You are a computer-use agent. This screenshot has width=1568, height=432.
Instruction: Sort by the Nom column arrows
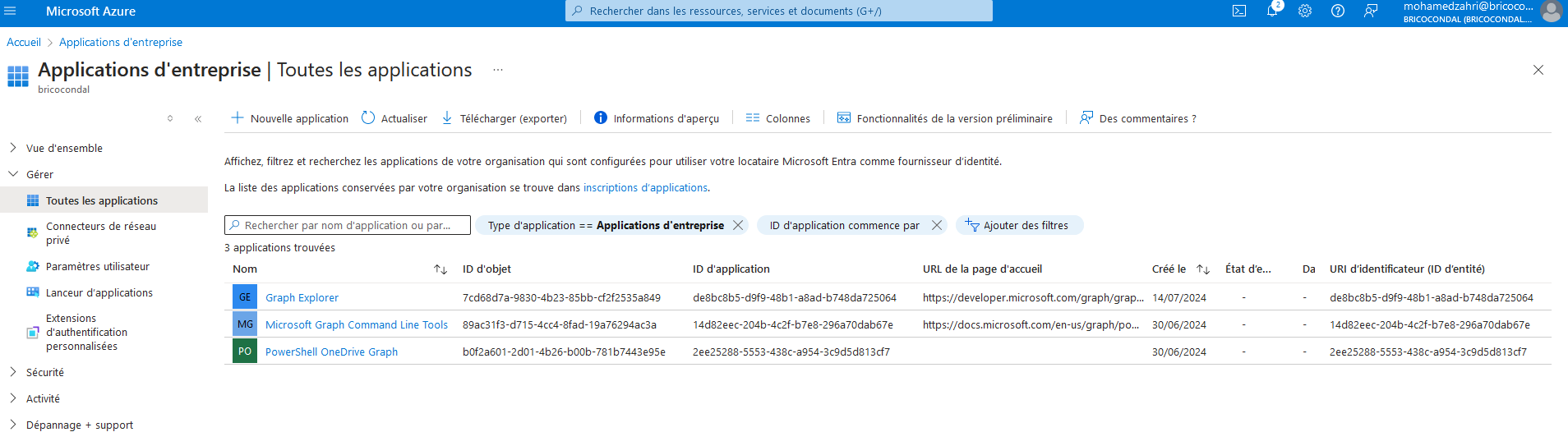coord(440,269)
